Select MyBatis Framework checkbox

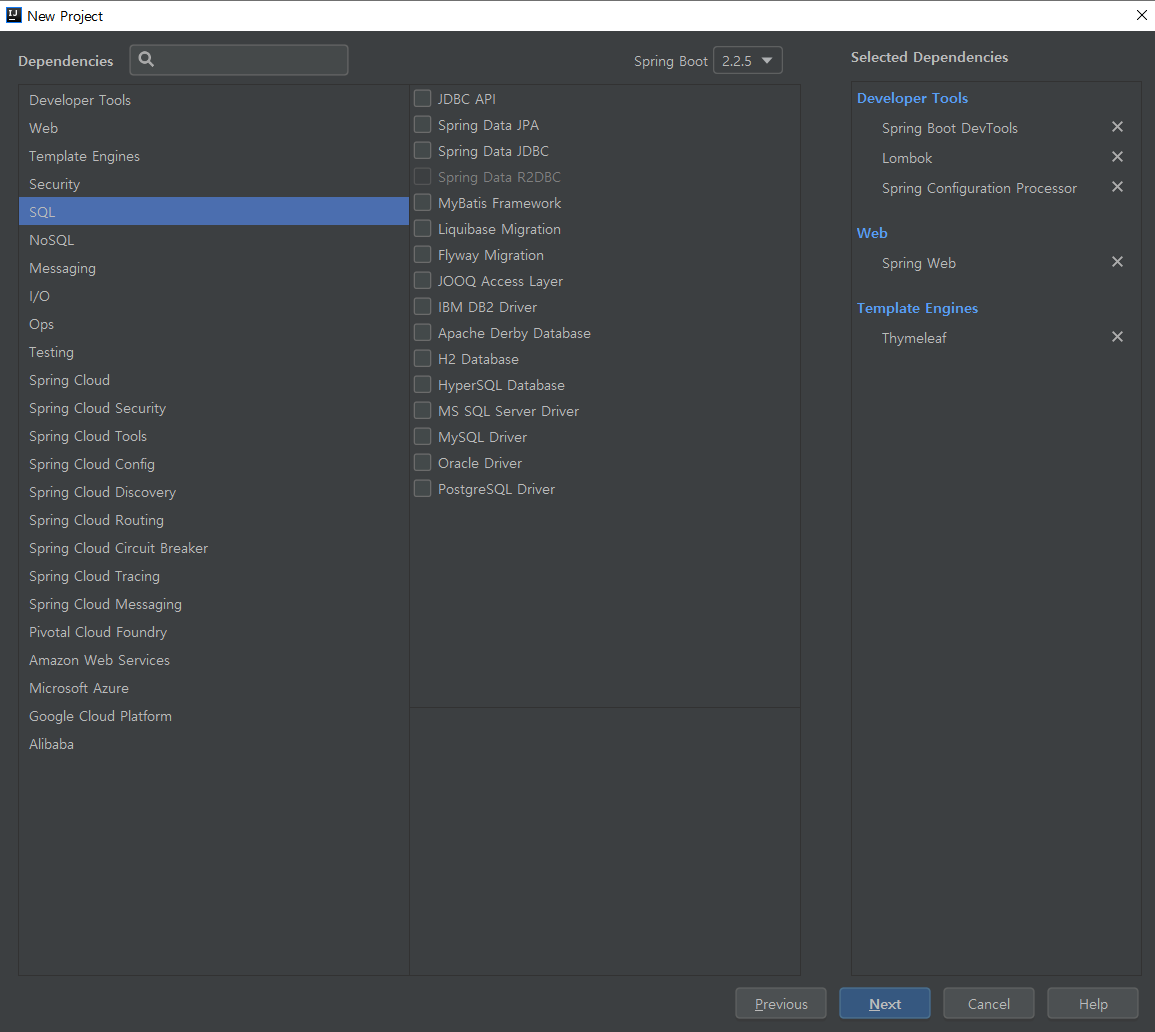click(422, 203)
